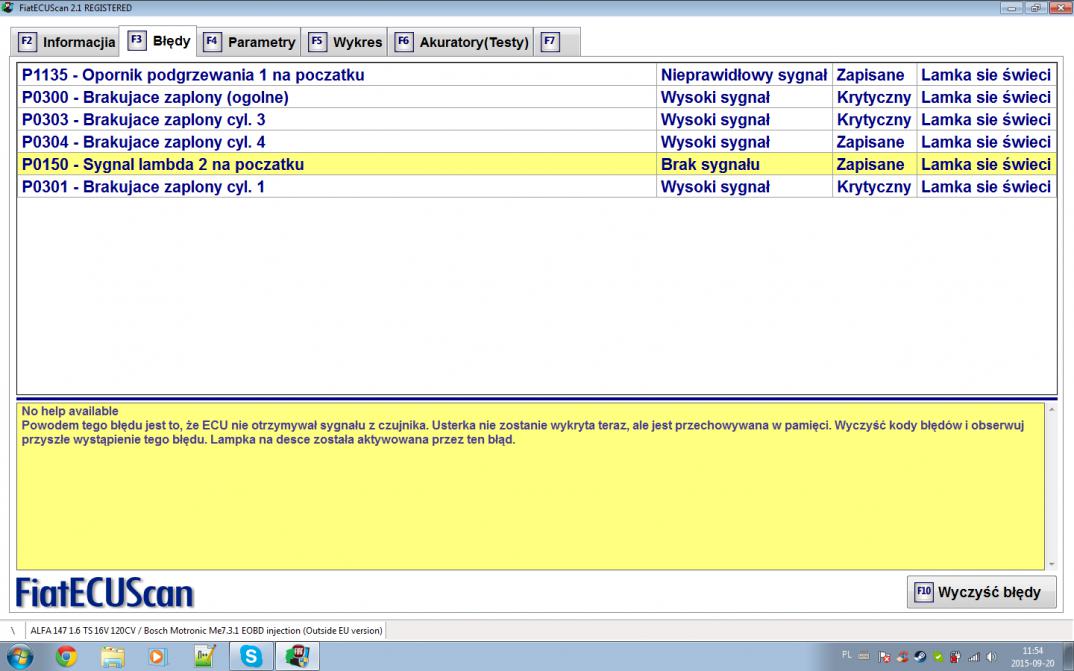The image size is (1074, 671).
Task: Click the Nieprawidłowy sygnał cell
Action: tap(744, 75)
